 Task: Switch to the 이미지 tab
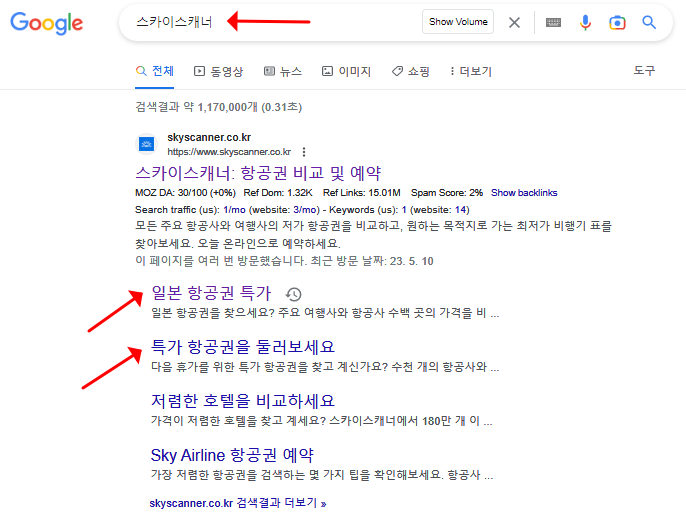tap(346, 71)
